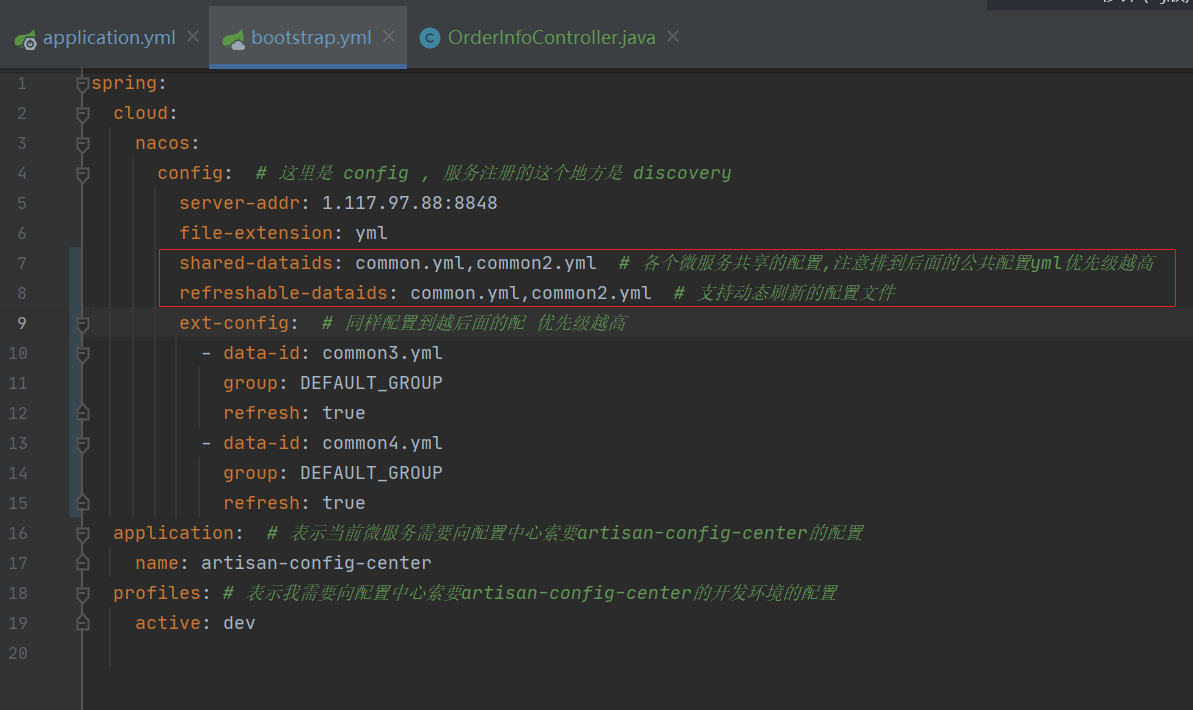Switch to the application.yml tab
The image size is (1193, 710).
[x=109, y=37]
